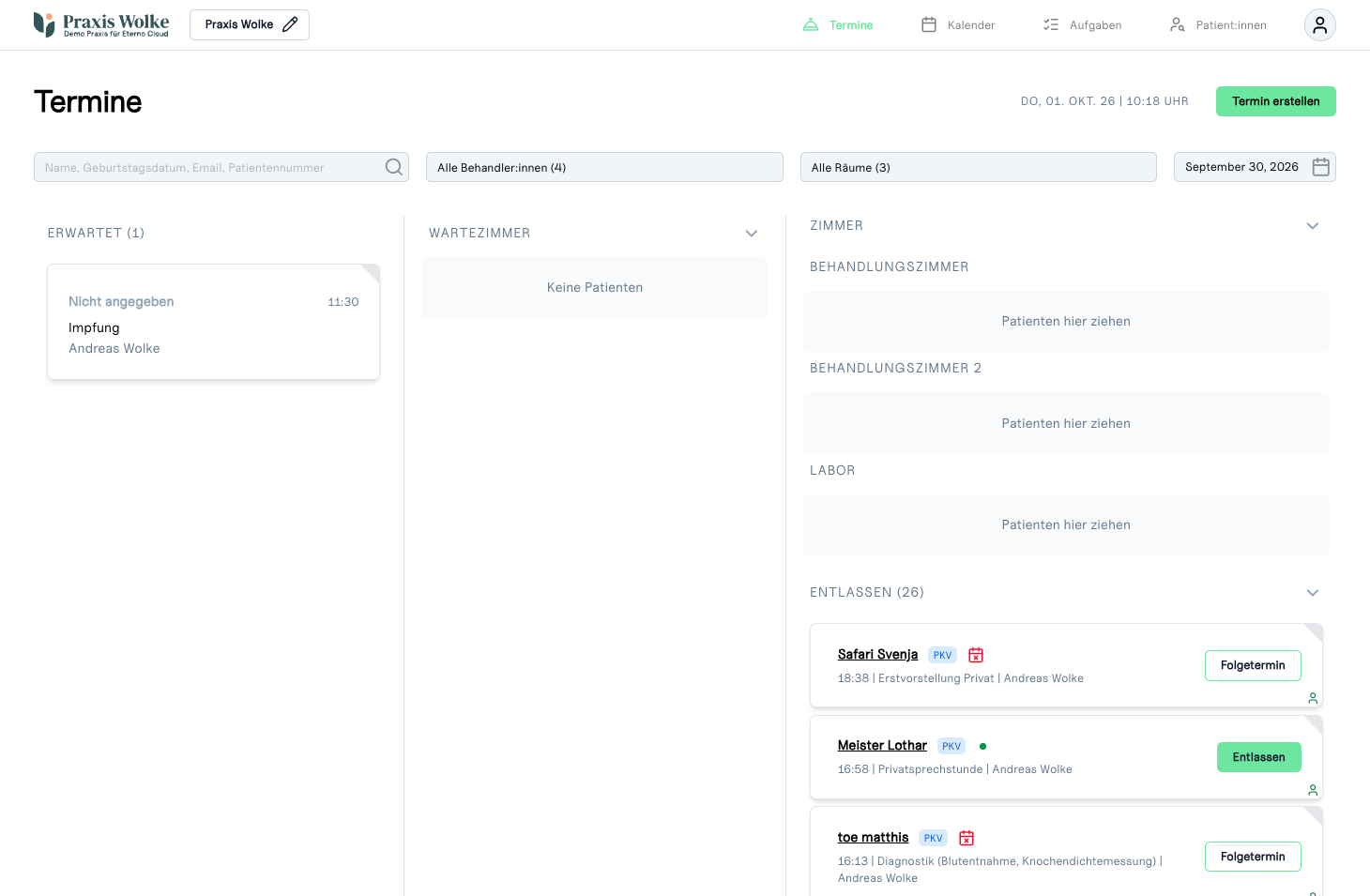The image size is (1370, 896).
Task: Collapse the Entlassen (26) section
Action: (x=1313, y=593)
